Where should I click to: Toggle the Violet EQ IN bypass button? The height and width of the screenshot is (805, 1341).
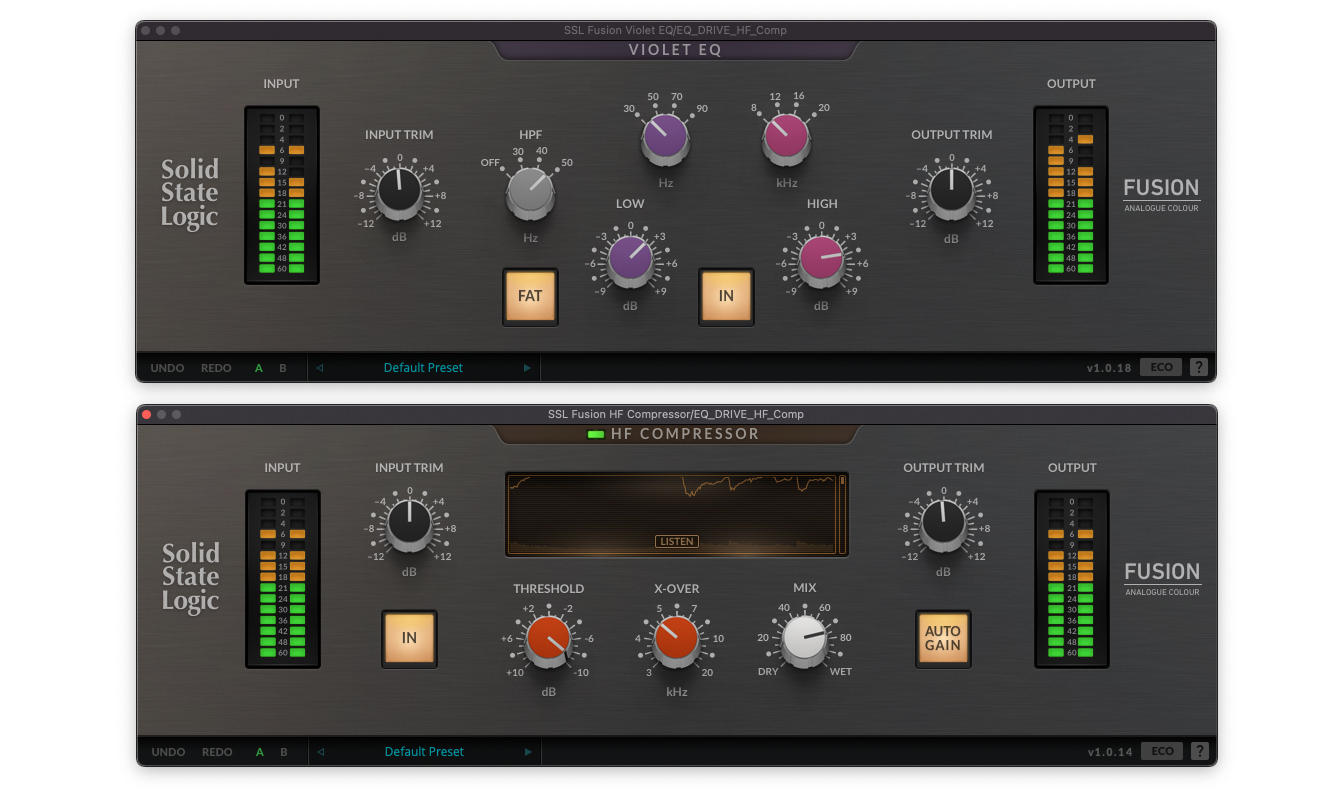[726, 296]
